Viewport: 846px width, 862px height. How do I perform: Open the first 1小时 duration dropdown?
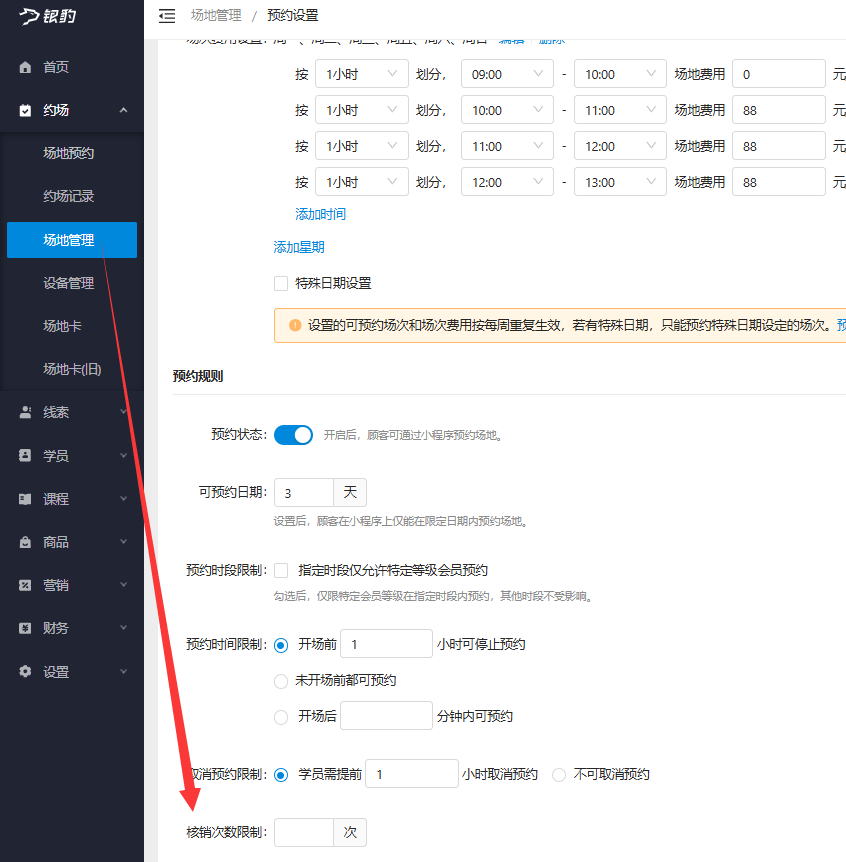(362, 73)
